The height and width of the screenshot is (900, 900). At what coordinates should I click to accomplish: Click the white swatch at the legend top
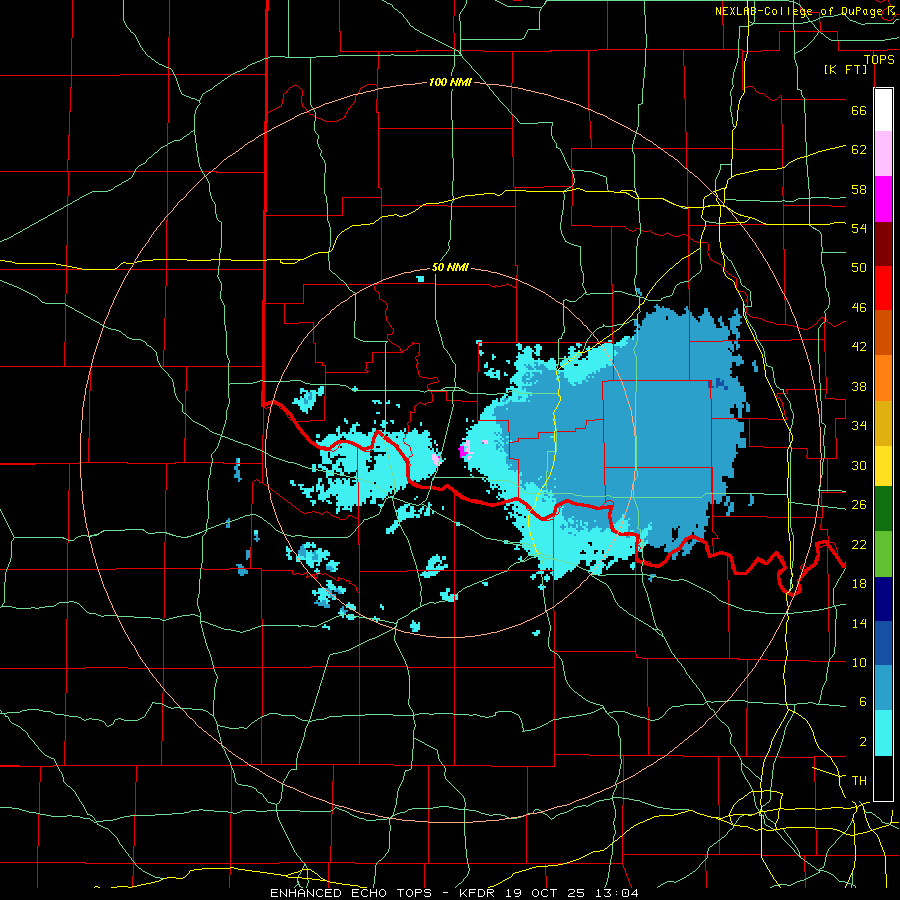click(x=883, y=110)
